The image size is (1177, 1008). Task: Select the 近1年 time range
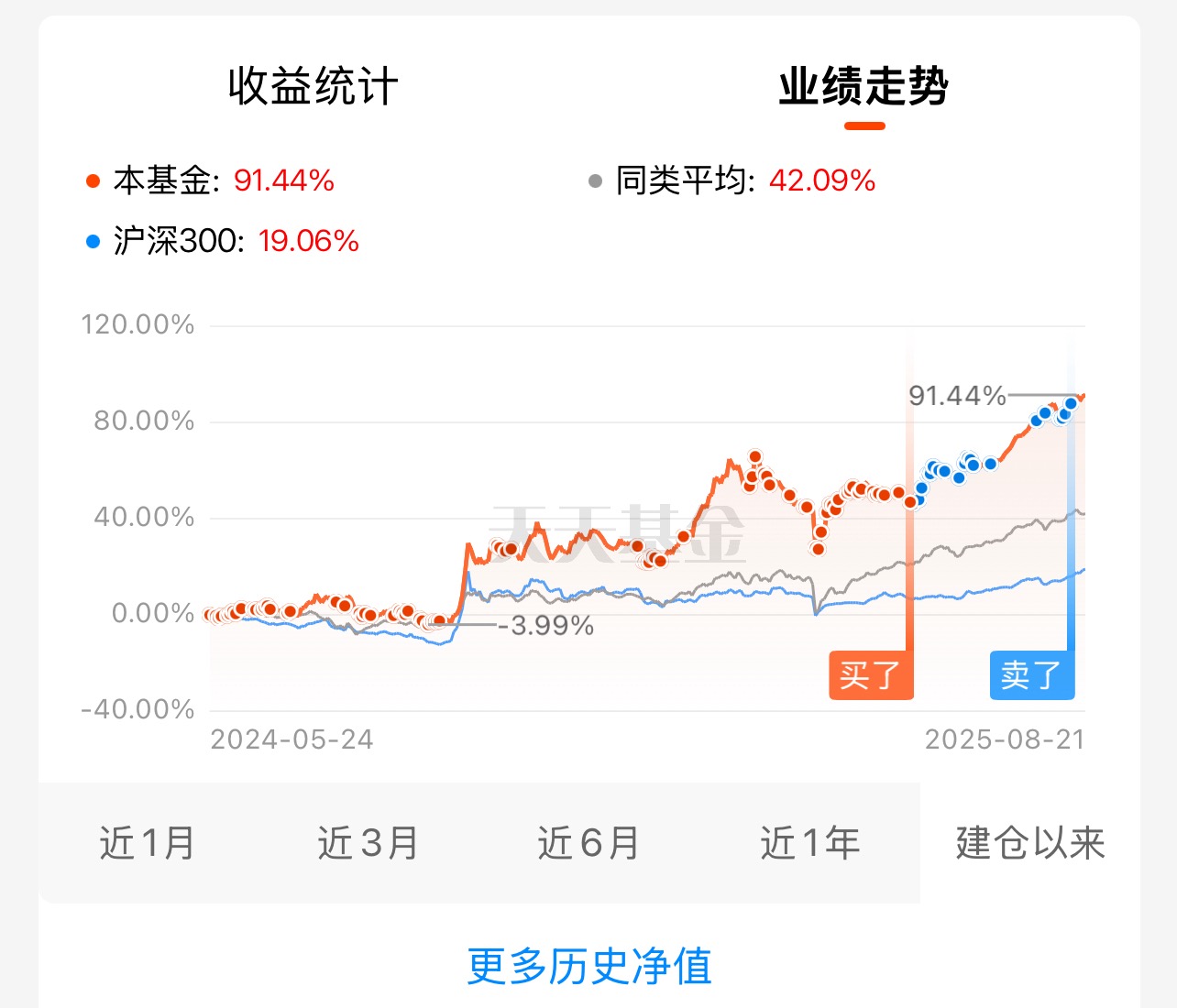pyautogui.click(x=810, y=843)
